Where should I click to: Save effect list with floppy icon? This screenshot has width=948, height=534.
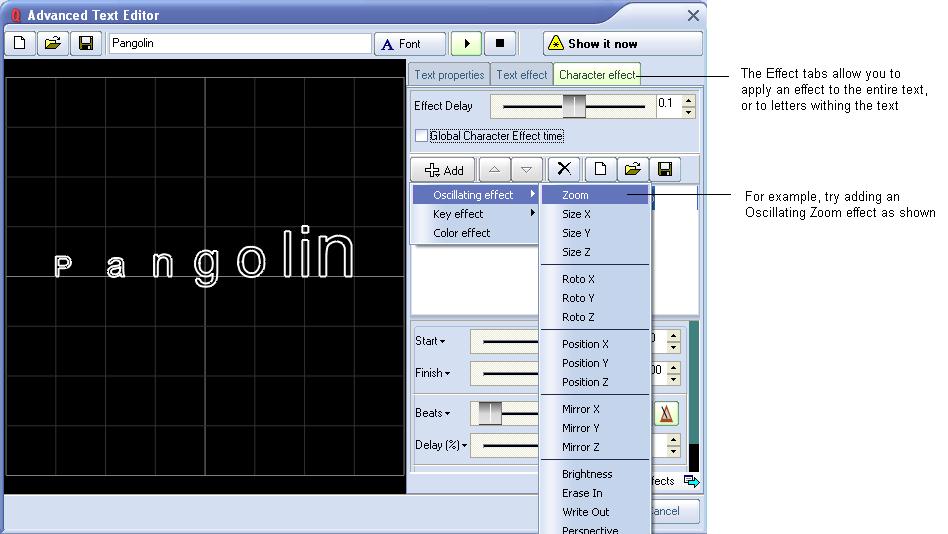click(x=664, y=170)
